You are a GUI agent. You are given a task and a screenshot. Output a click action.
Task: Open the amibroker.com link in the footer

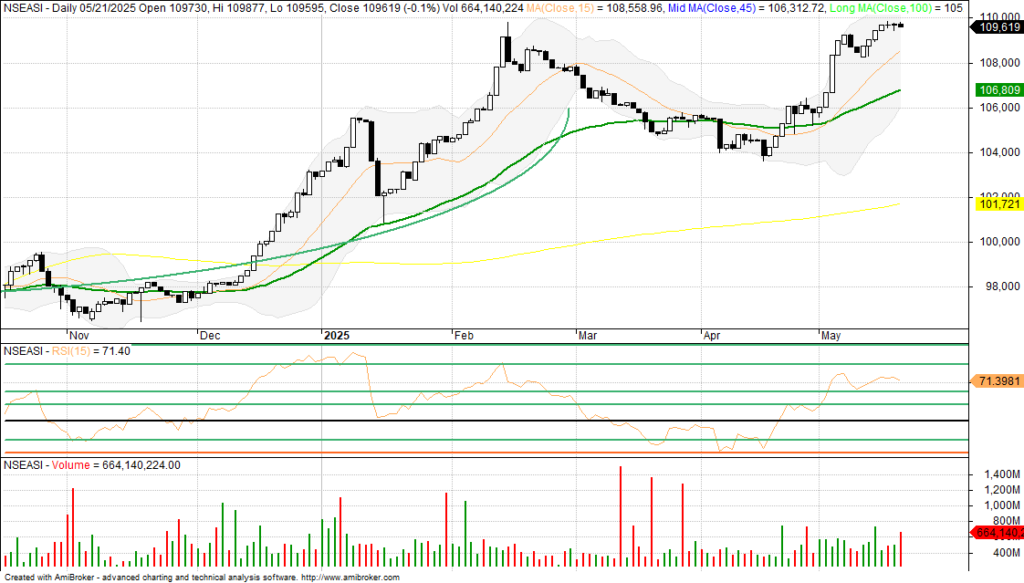tap(349, 577)
